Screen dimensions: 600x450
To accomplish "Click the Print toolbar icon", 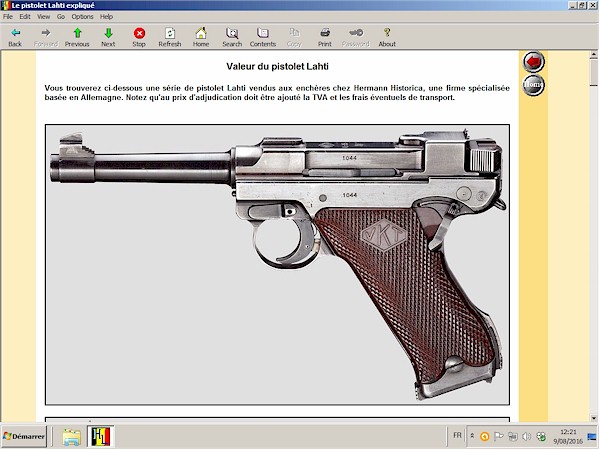I will click(x=325, y=33).
